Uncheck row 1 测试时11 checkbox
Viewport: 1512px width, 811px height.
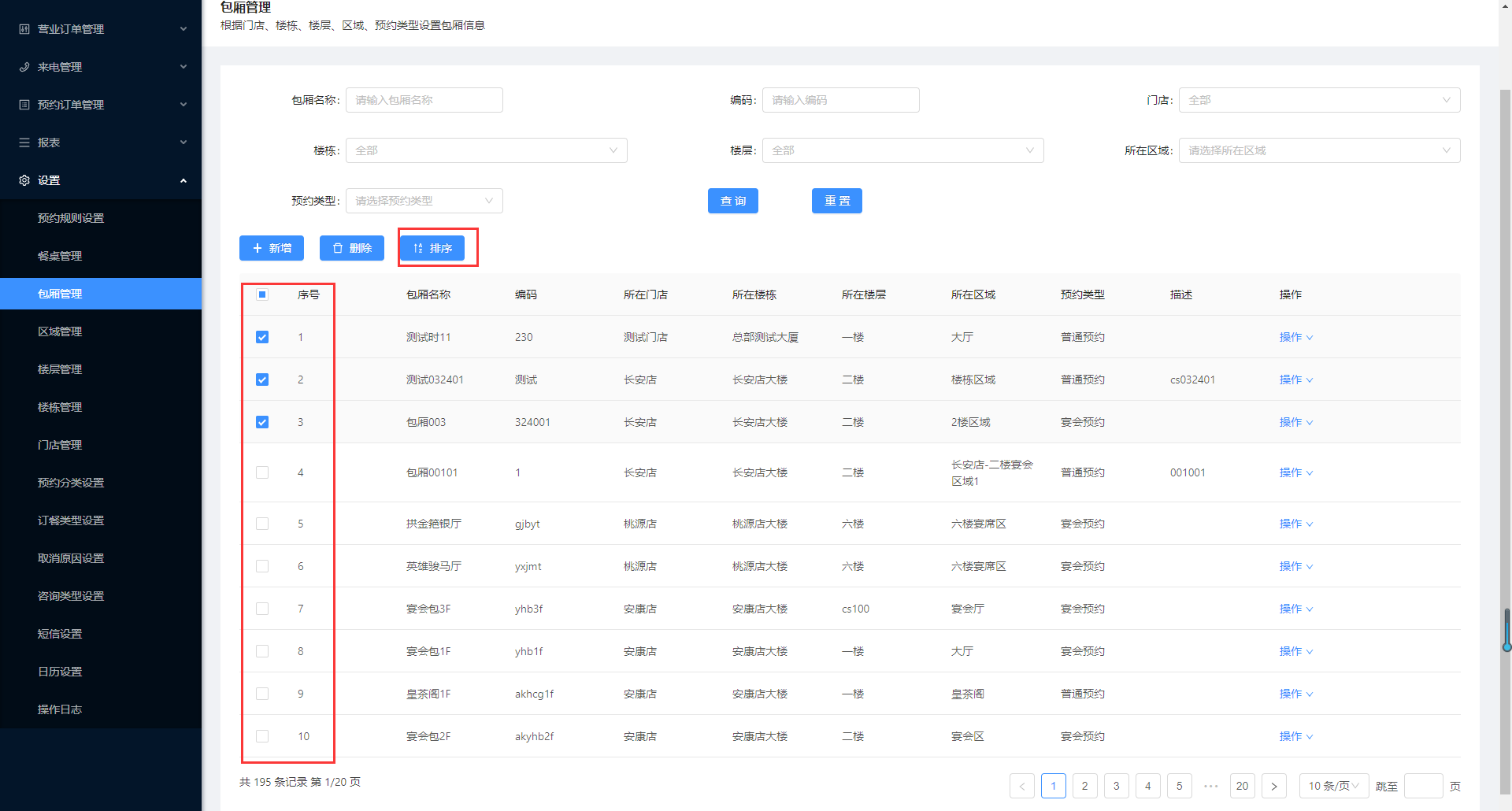pos(262,337)
